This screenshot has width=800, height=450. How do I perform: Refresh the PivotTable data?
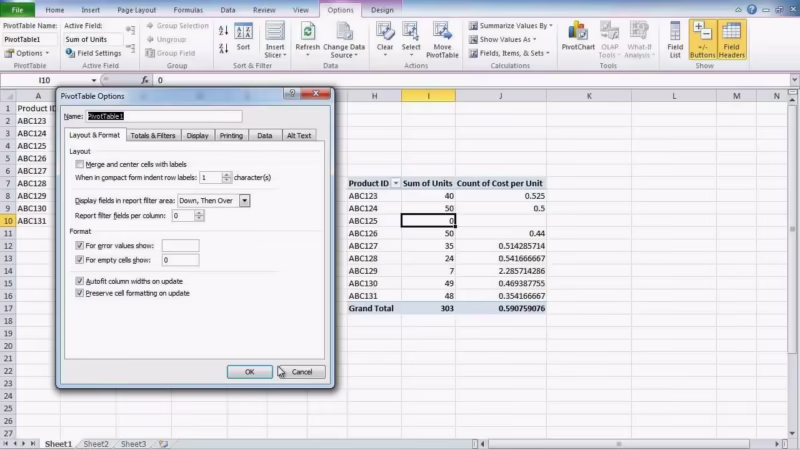click(x=308, y=39)
